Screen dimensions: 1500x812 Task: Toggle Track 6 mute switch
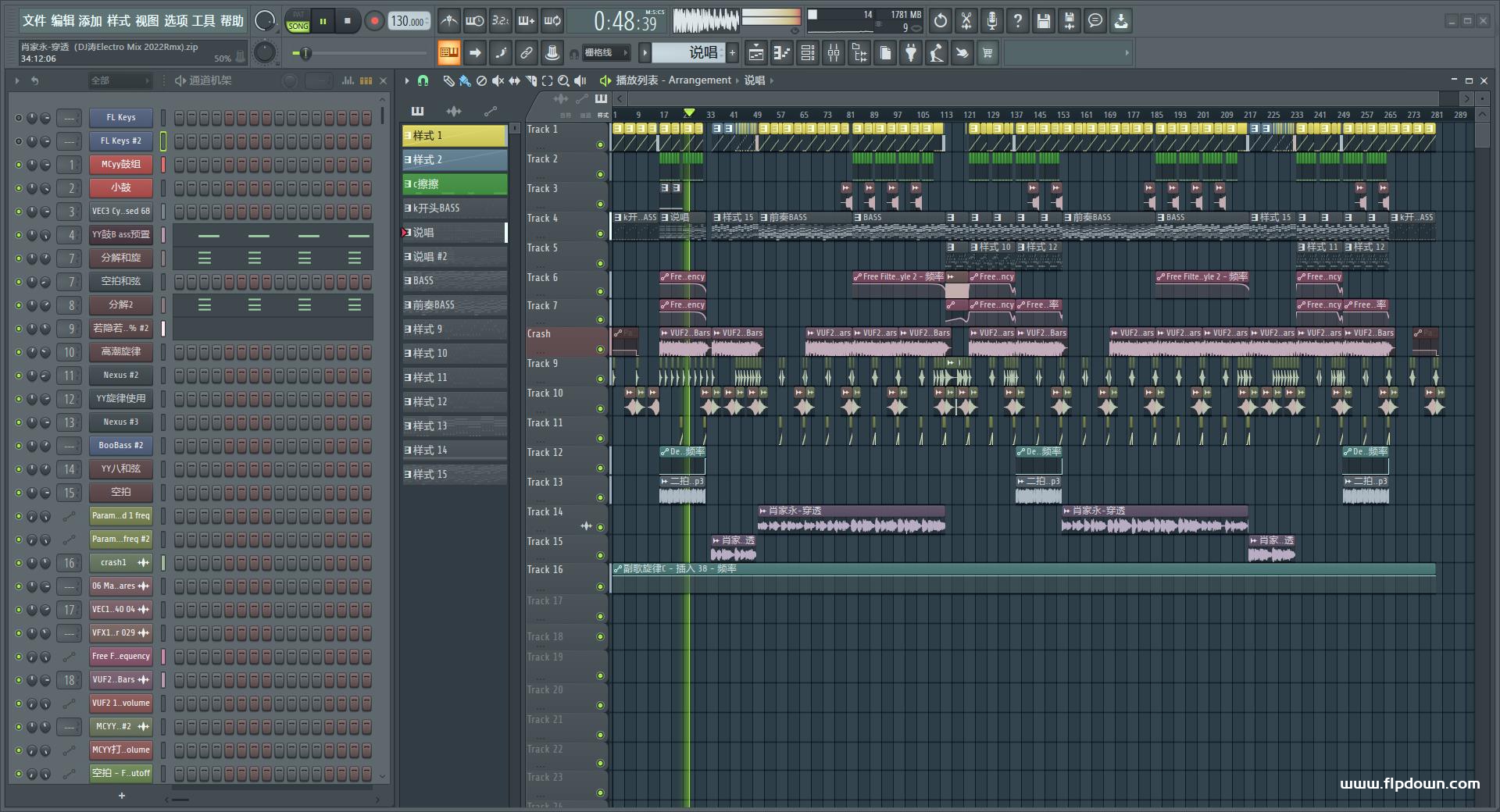click(x=600, y=291)
